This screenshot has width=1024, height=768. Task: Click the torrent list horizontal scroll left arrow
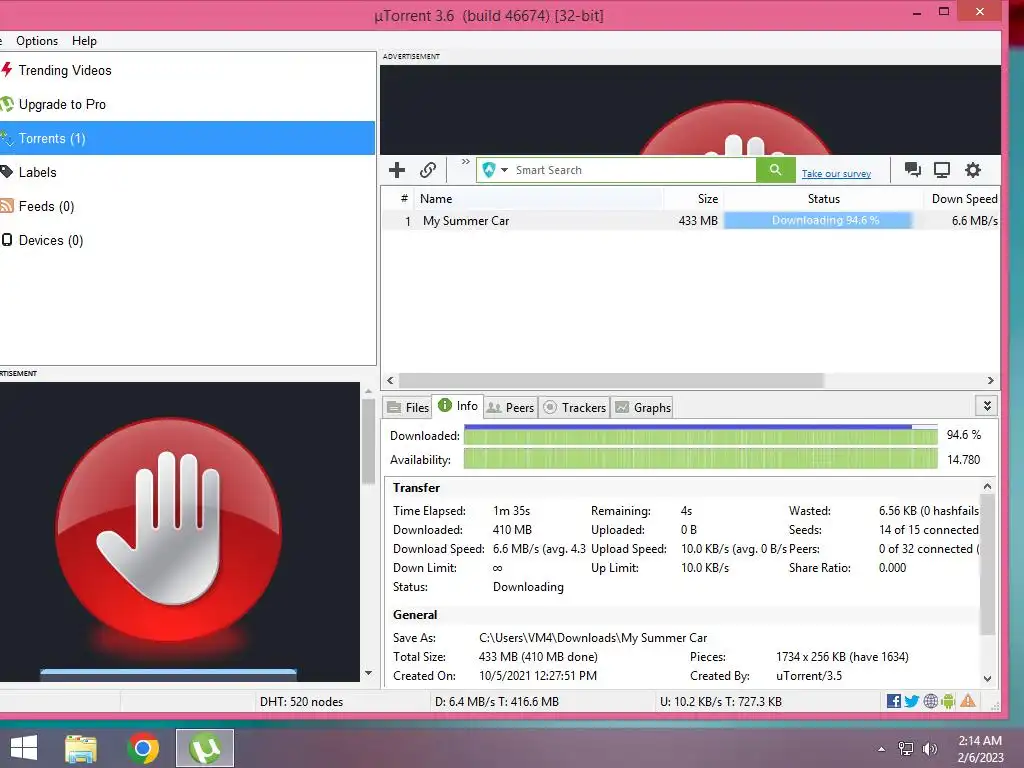(391, 380)
